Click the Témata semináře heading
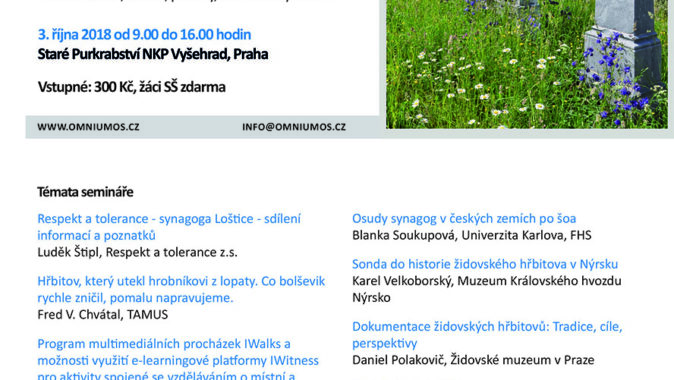The height and width of the screenshot is (380, 674). pos(85,192)
